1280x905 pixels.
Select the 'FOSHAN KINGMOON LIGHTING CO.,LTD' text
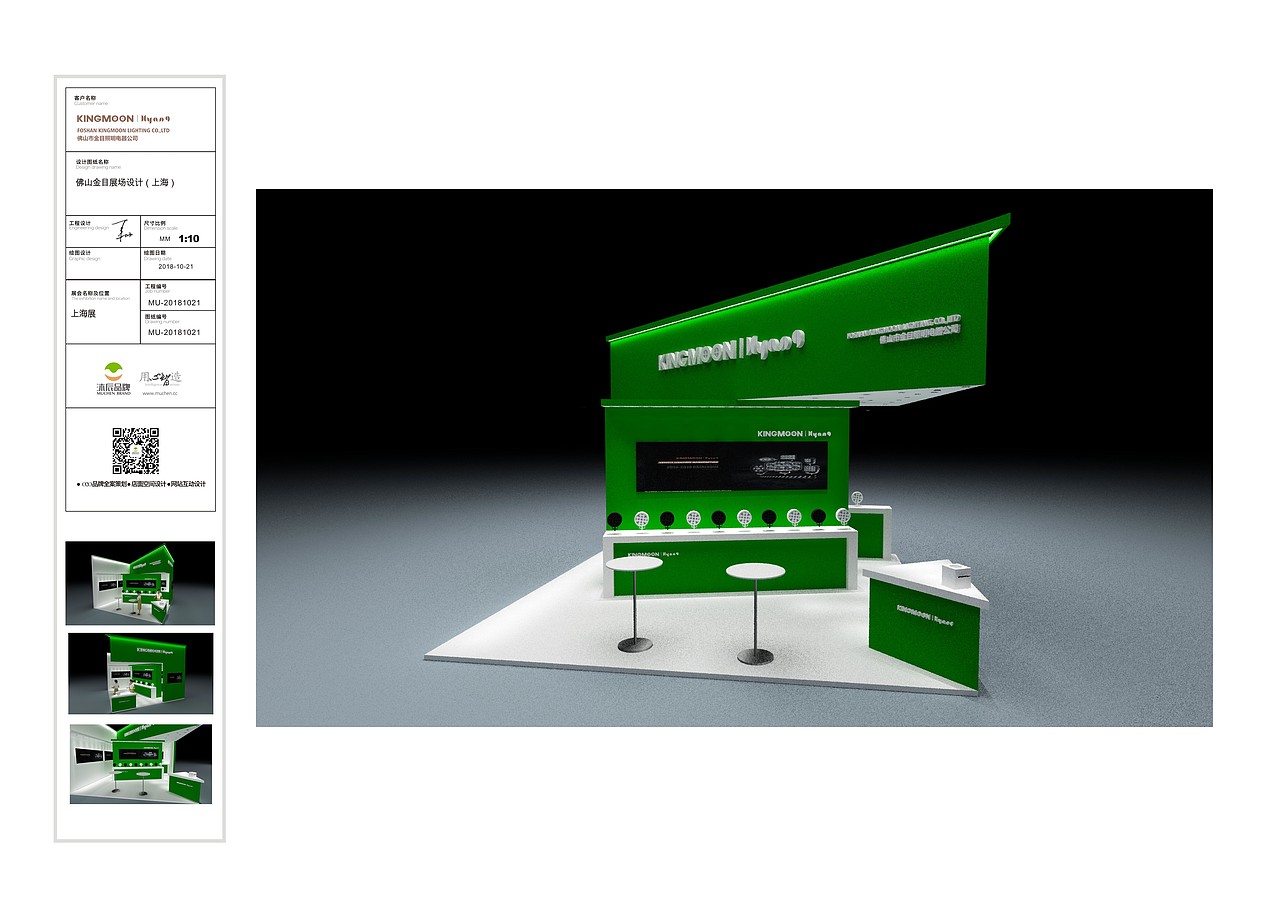click(124, 130)
